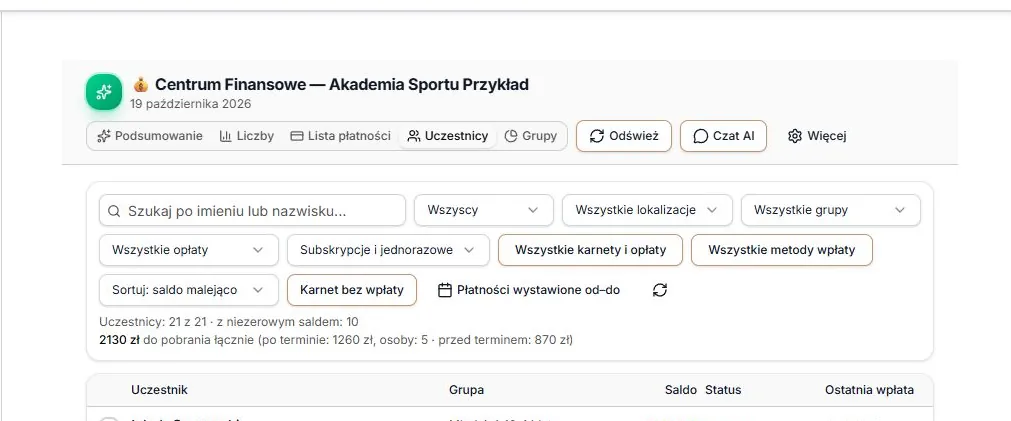
Task: Open the Podsumowanie tab
Action: [x=150, y=136]
